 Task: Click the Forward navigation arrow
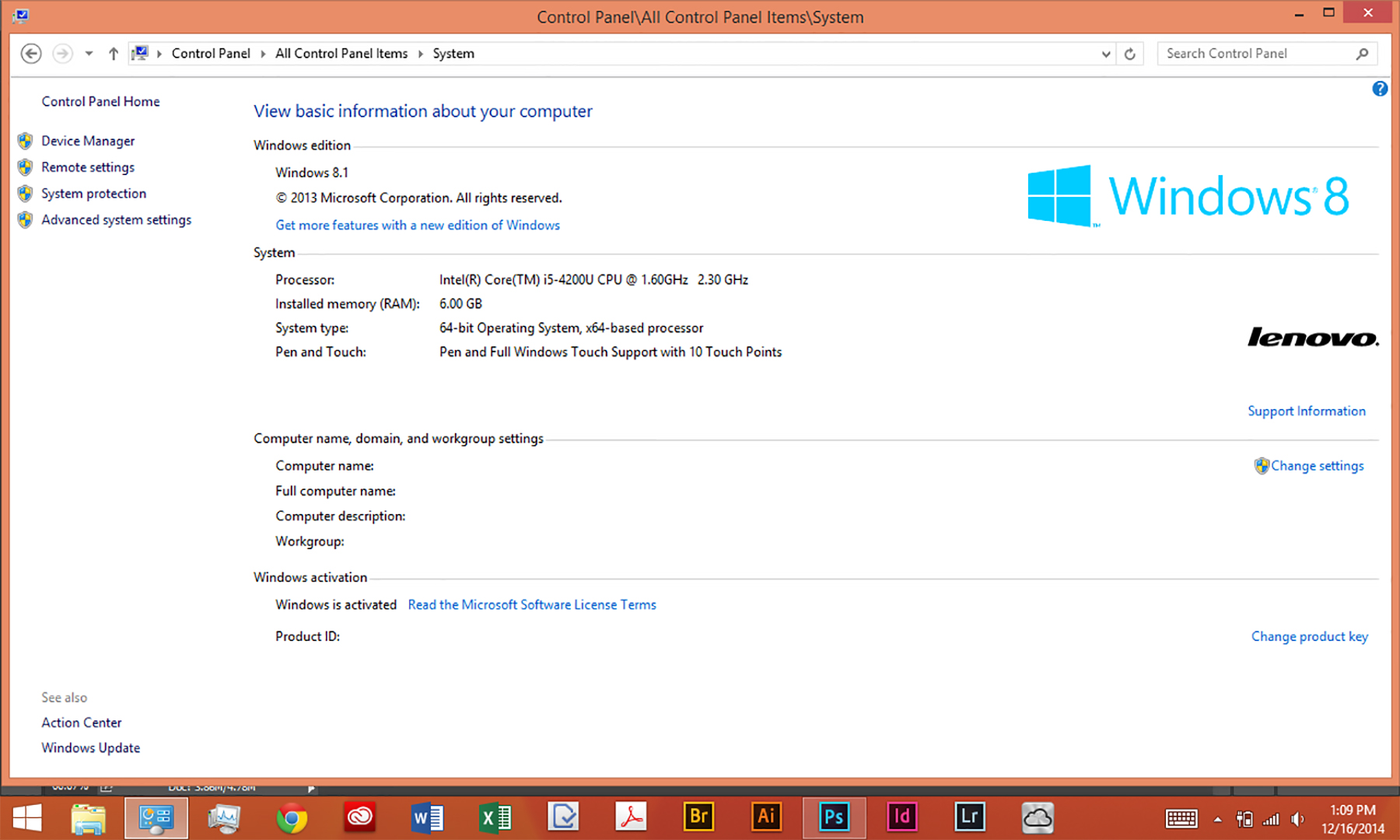pos(63,54)
